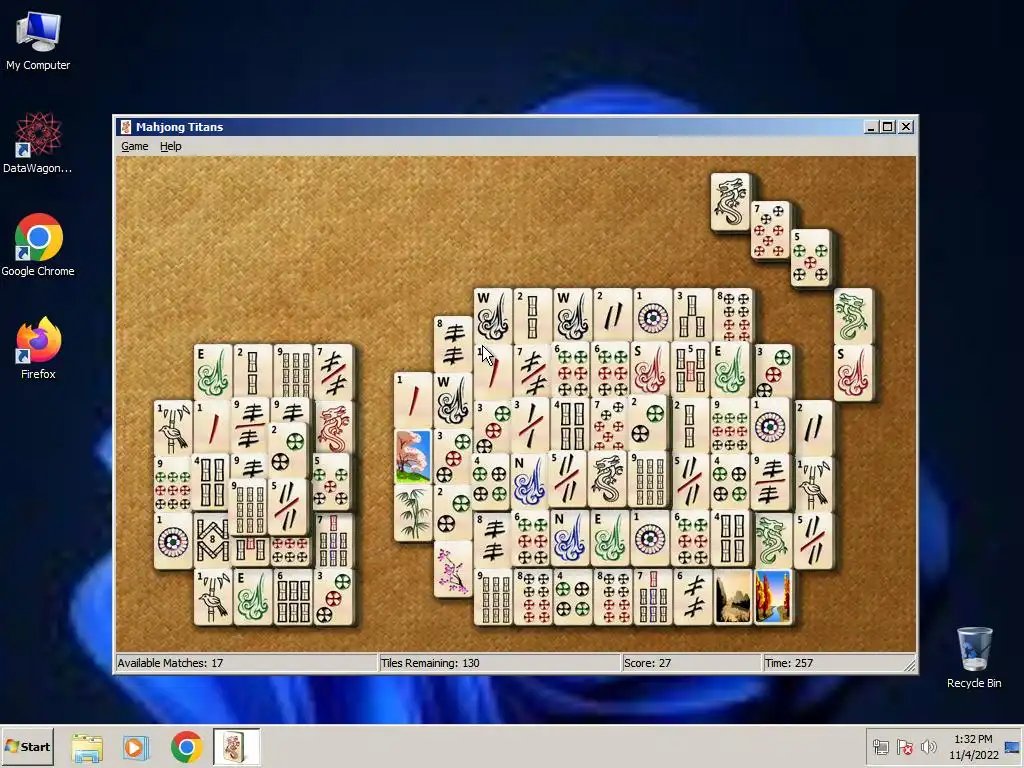
Task: Select the 1 bamboo bird beside the left E wind
Action: pyautogui.click(x=212, y=596)
